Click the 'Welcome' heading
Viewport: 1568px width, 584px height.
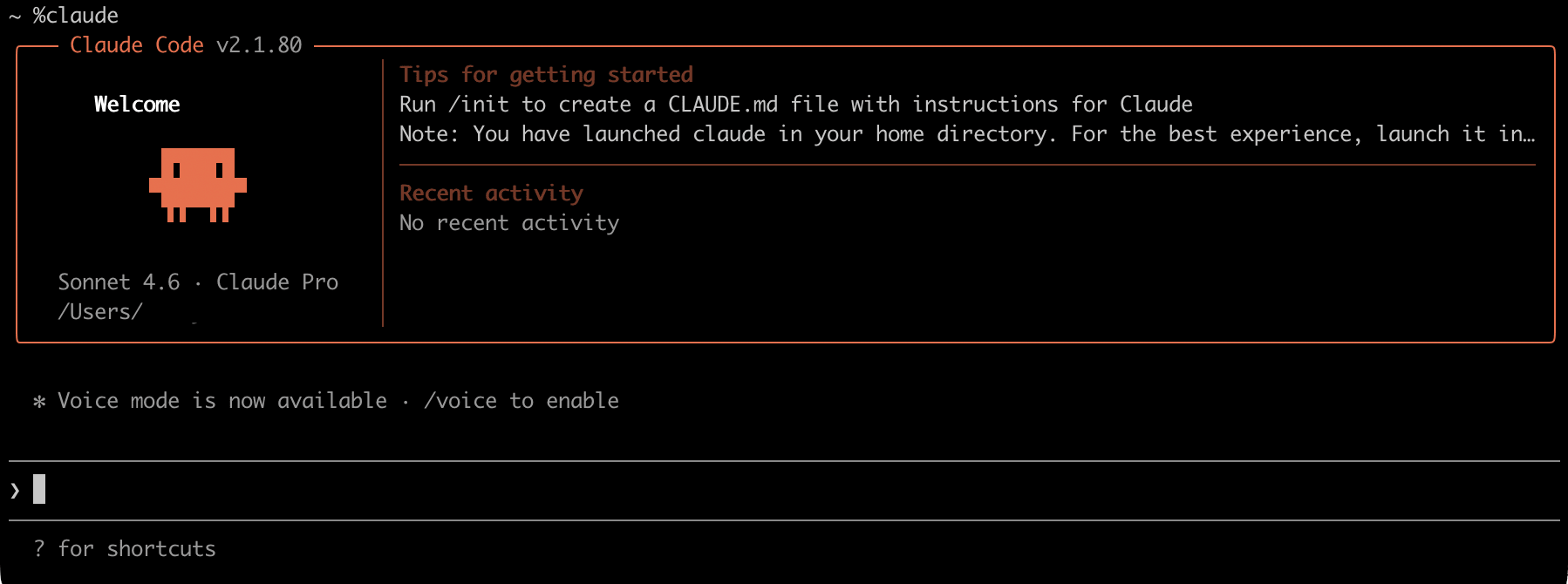click(x=137, y=105)
